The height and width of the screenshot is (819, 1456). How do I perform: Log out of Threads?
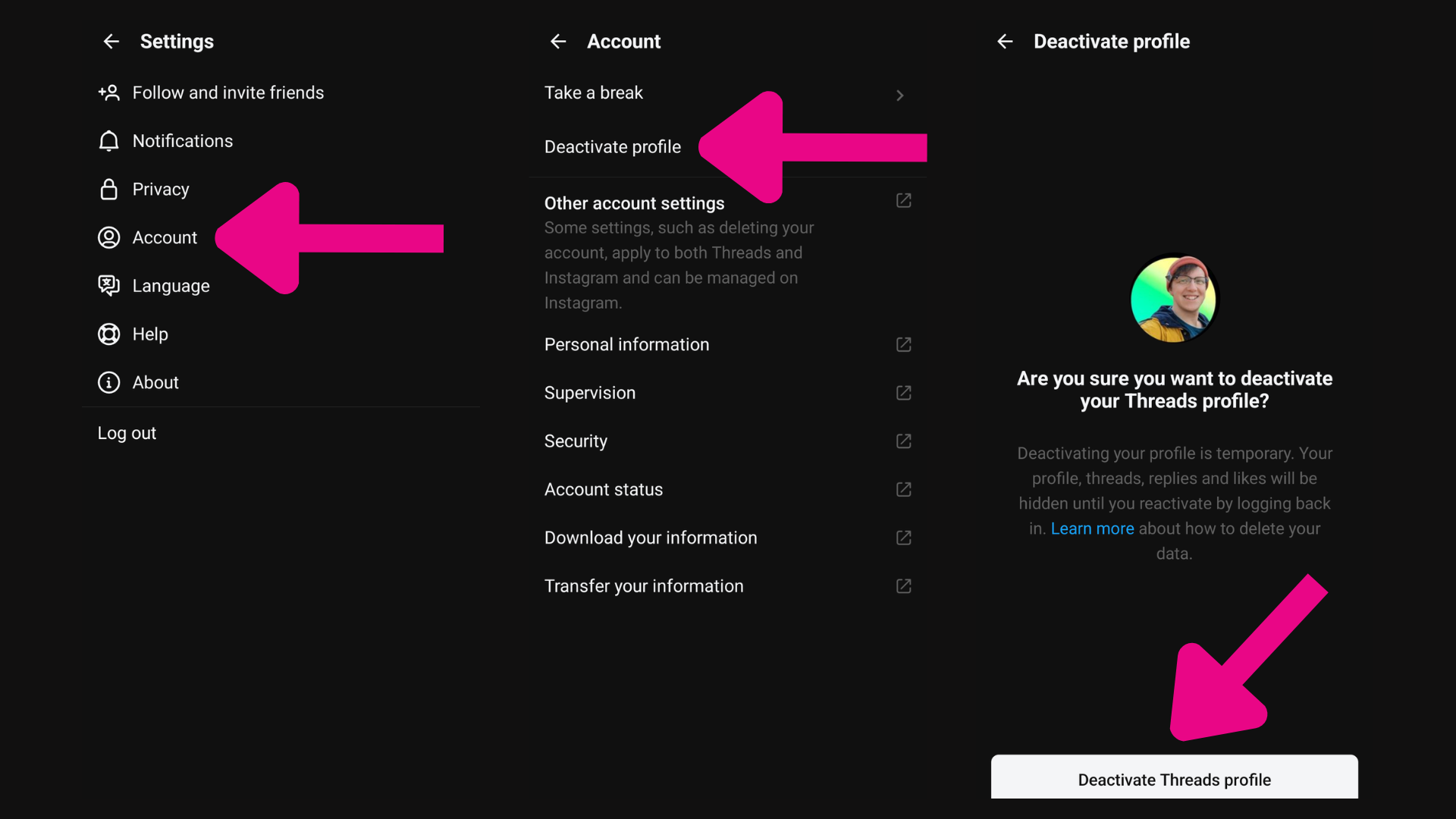click(x=127, y=433)
